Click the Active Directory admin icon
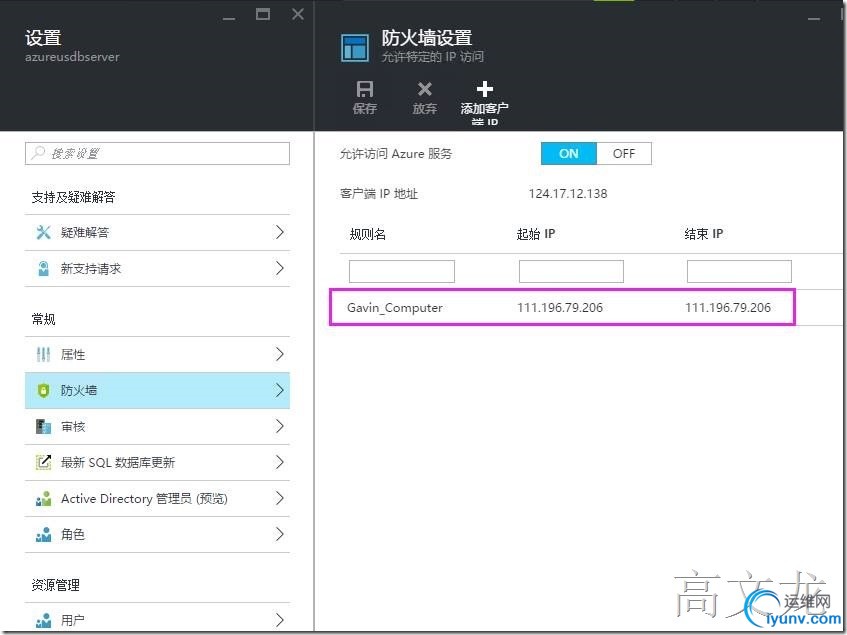 click(x=43, y=498)
